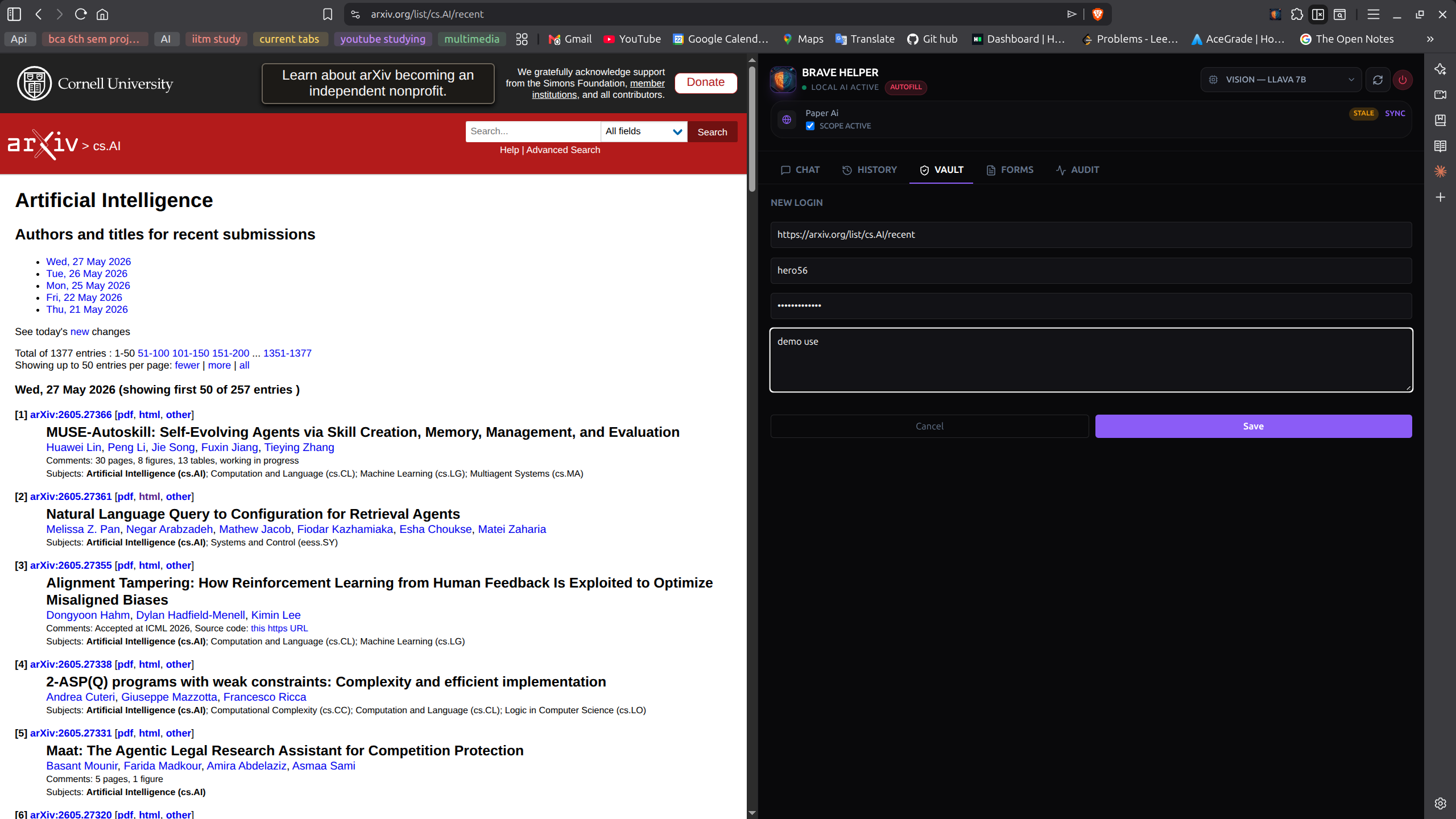
Task: Click the STALE status badge
Action: click(1363, 113)
